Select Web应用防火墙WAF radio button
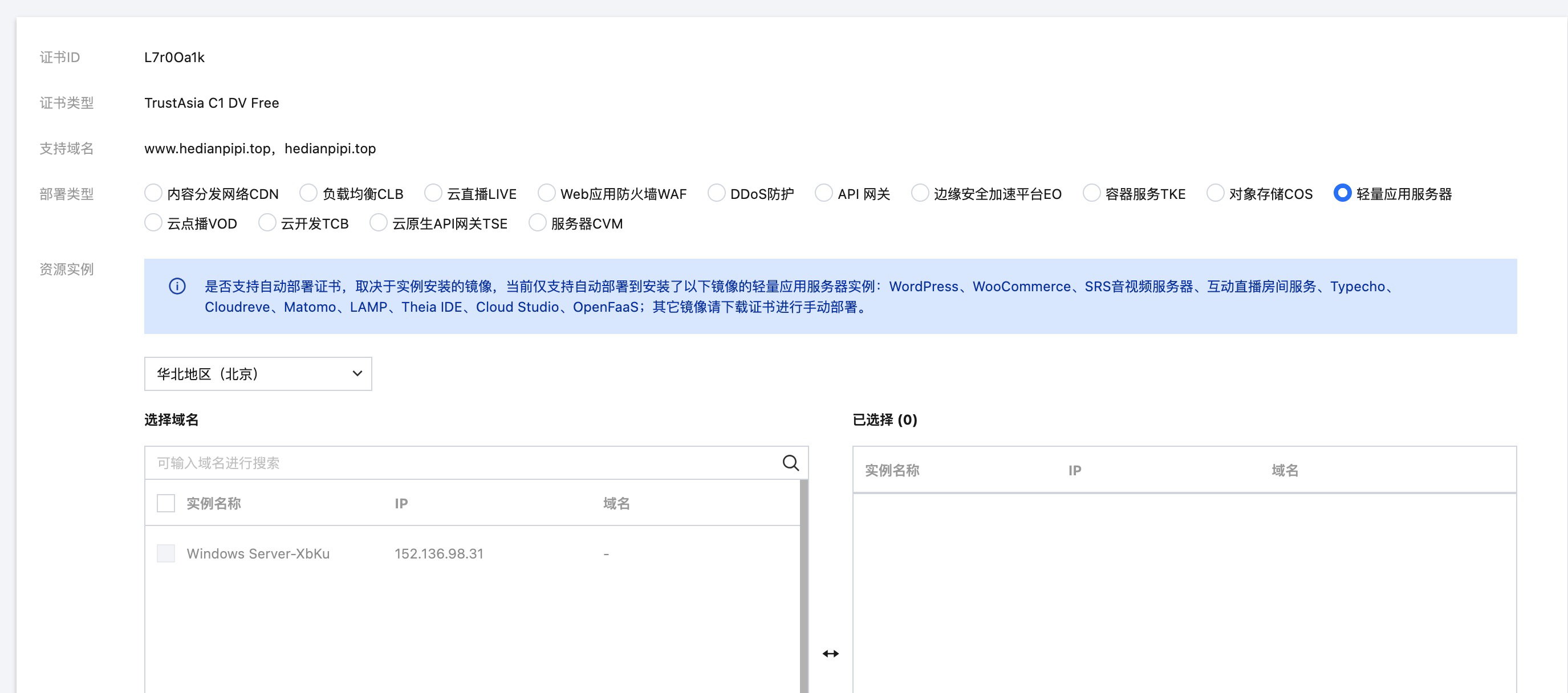The image size is (1568, 693). pyautogui.click(x=546, y=193)
